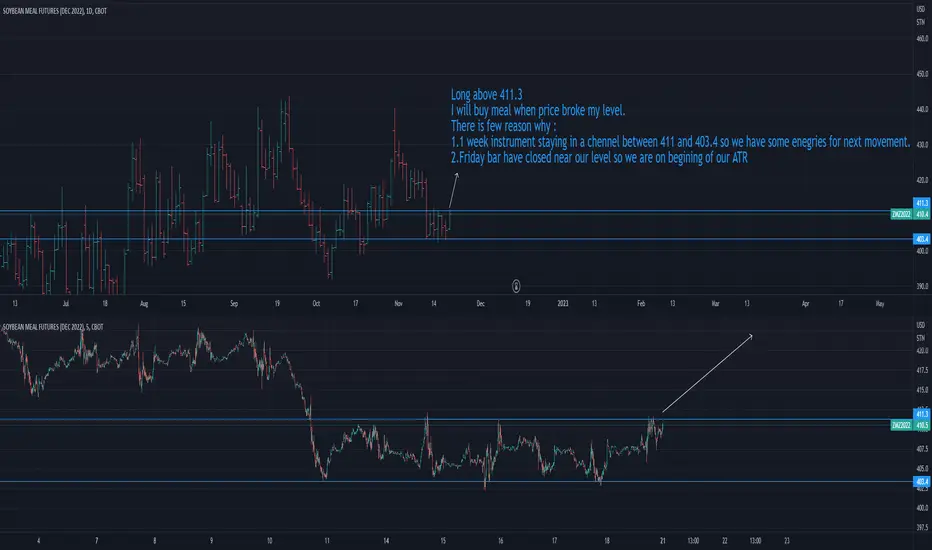Click day 7 on the 5-minute time axis
The width and height of the screenshot is (932, 550).
click(96, 540)
